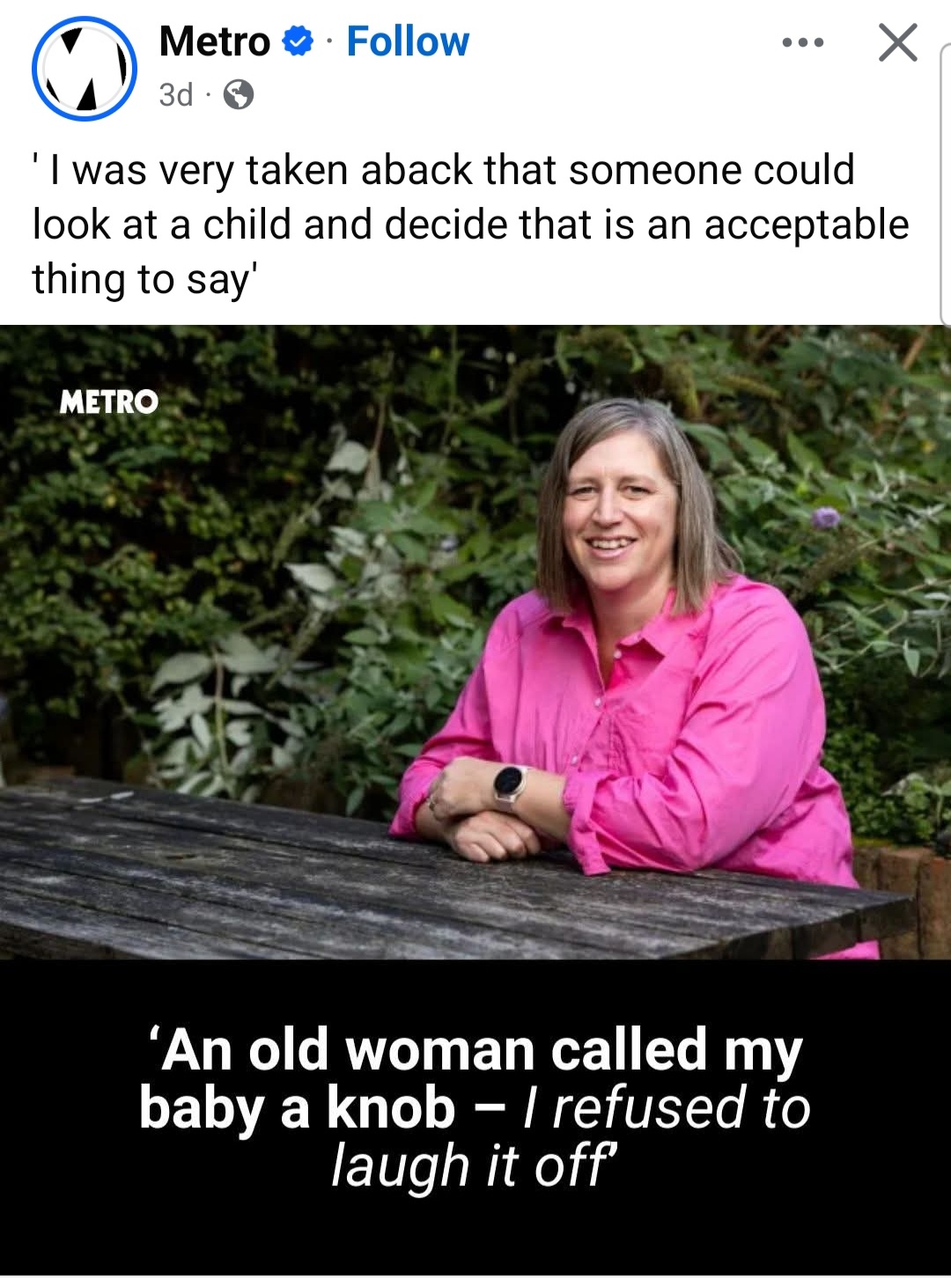Open the article photo of the woman in pink

coord(475,643)
